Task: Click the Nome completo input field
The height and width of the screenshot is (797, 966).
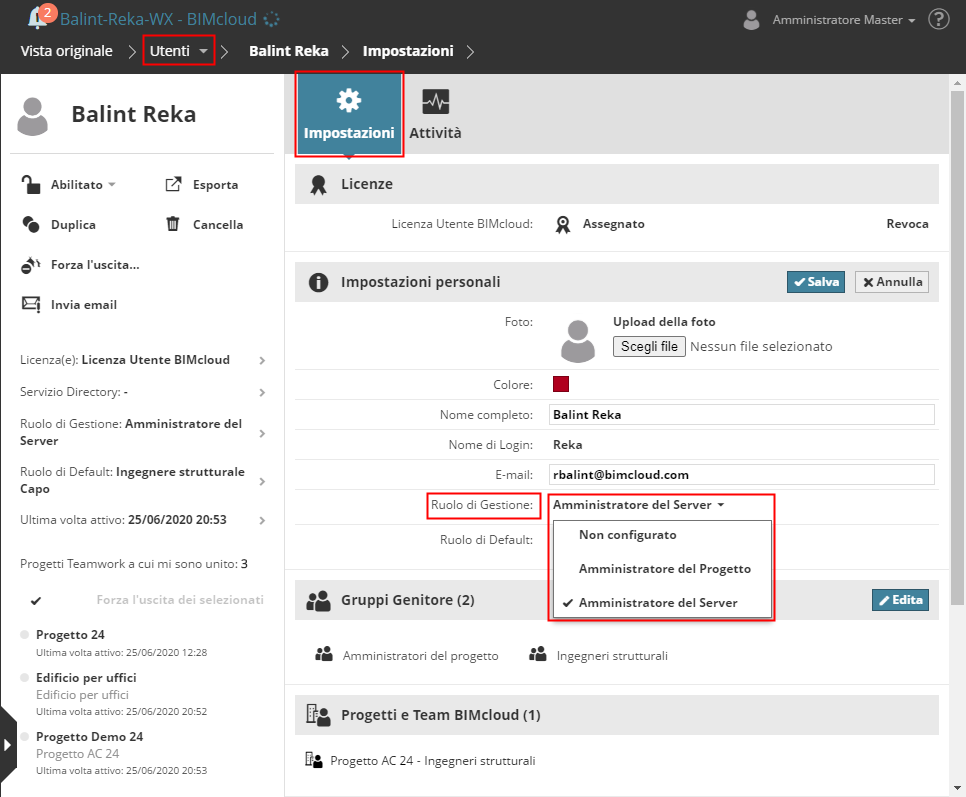Action: [741, 415]
